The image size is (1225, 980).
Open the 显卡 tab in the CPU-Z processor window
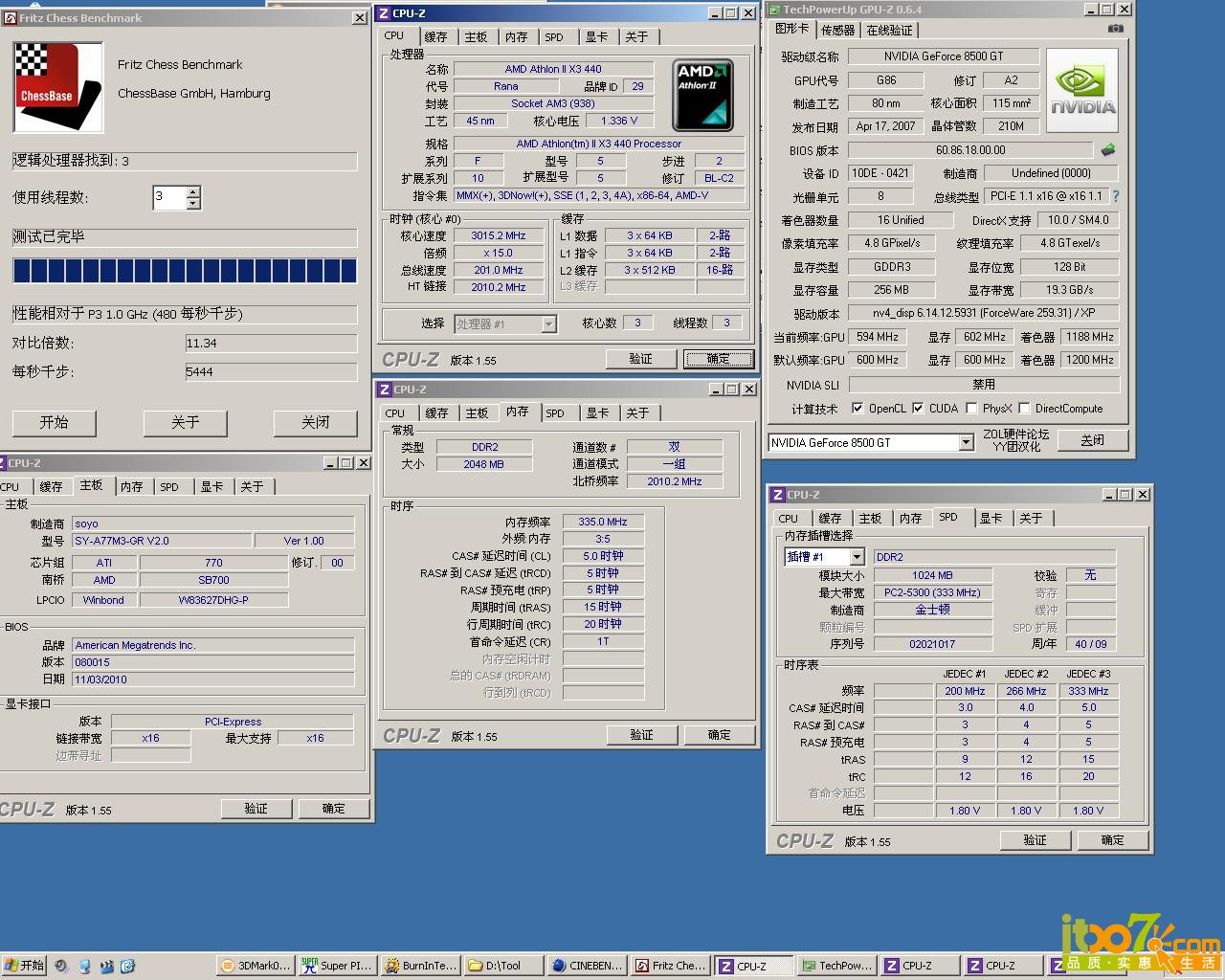tap(596, 37)
